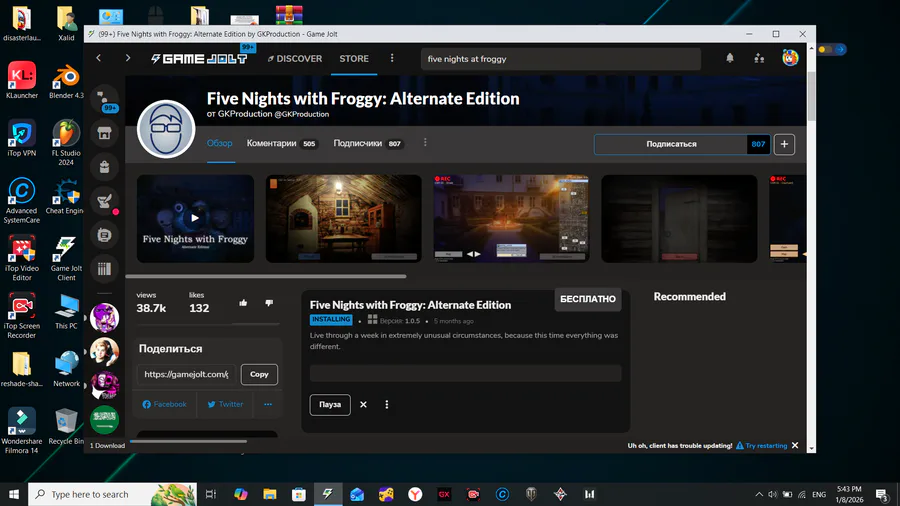This screenshot has height=506, width=900.
Task: Select the Коментарии tab
Action: pos(281,143)
